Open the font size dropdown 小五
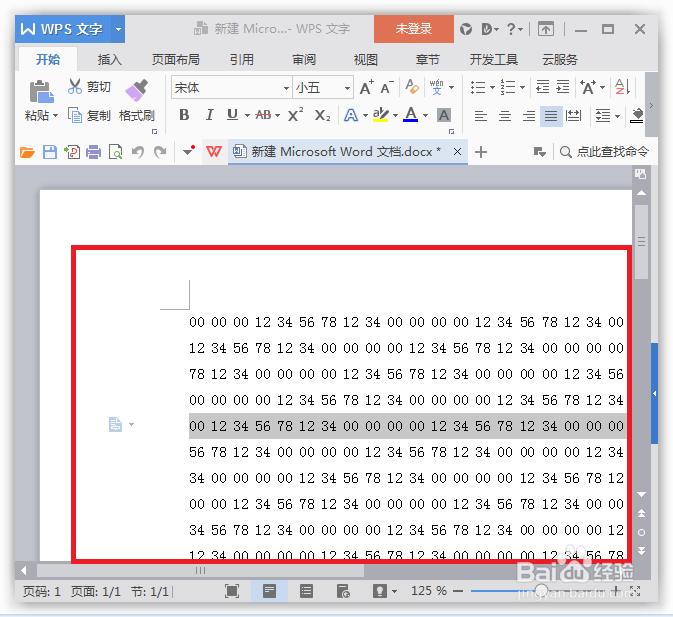Screen dimensions: 673x617 [347, 88]
